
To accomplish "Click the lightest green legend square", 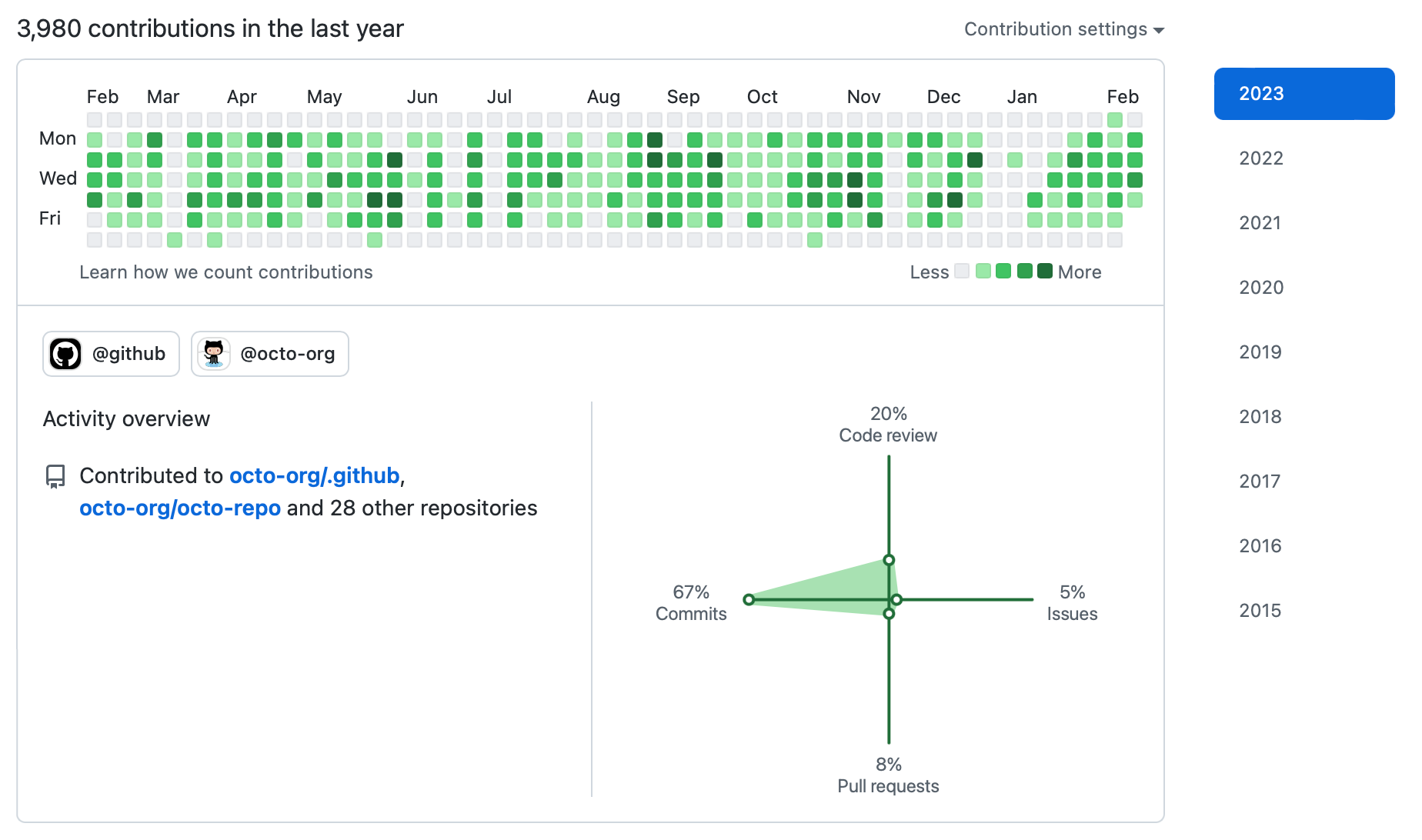I will click(x=982, y=272).
